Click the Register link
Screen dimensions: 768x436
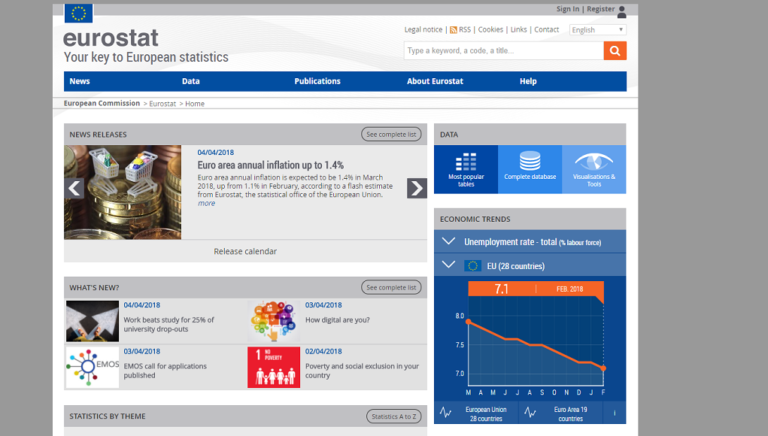point(600,9)
